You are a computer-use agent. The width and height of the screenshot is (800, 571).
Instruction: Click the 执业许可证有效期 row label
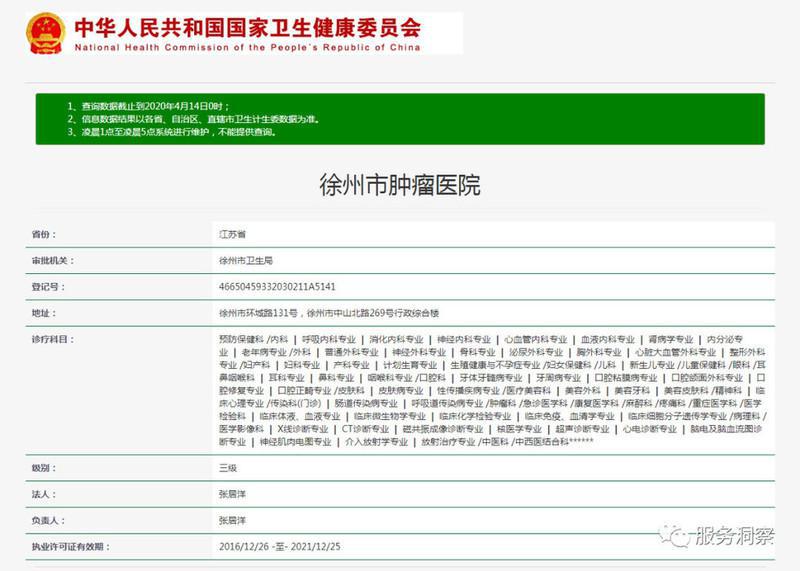[68, 547]
